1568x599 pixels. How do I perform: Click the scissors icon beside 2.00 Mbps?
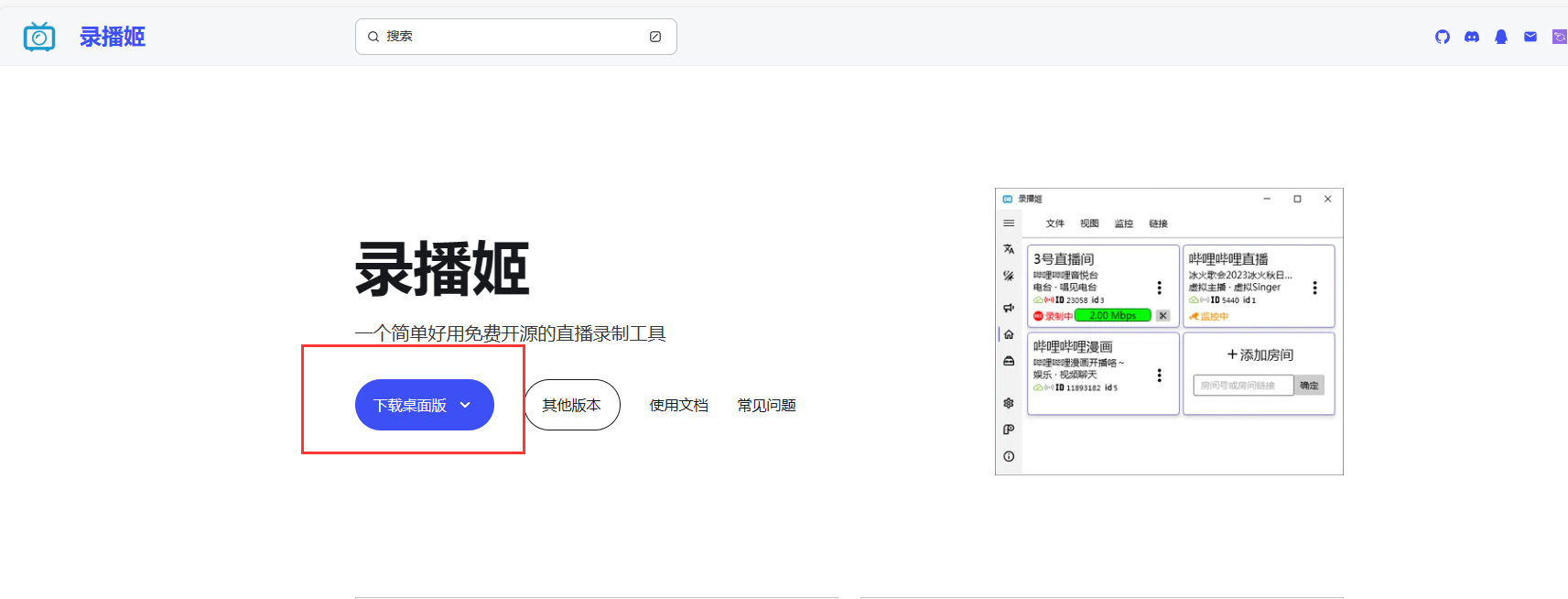tap(1162, 316)
